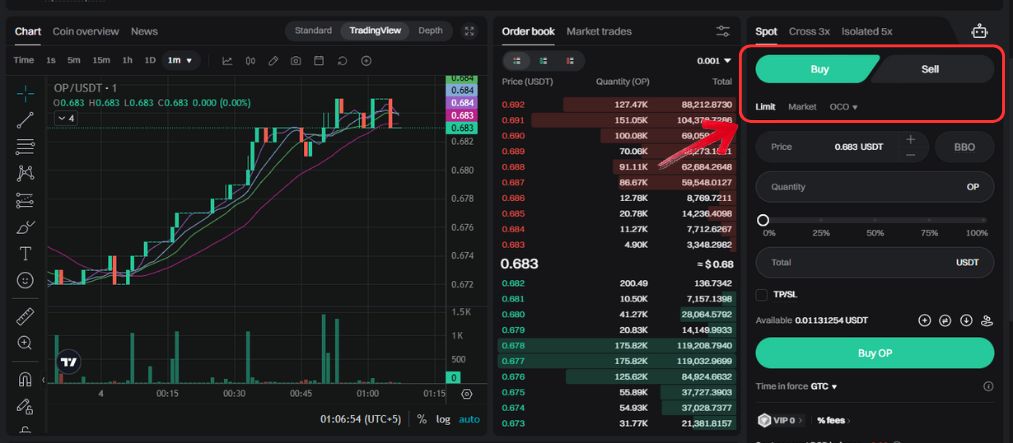Open the 0.001 price precision dropdown
Image resolution: width=1013 pixels, height=443 pixels.
pyautogui.click(x=714, y=61)
